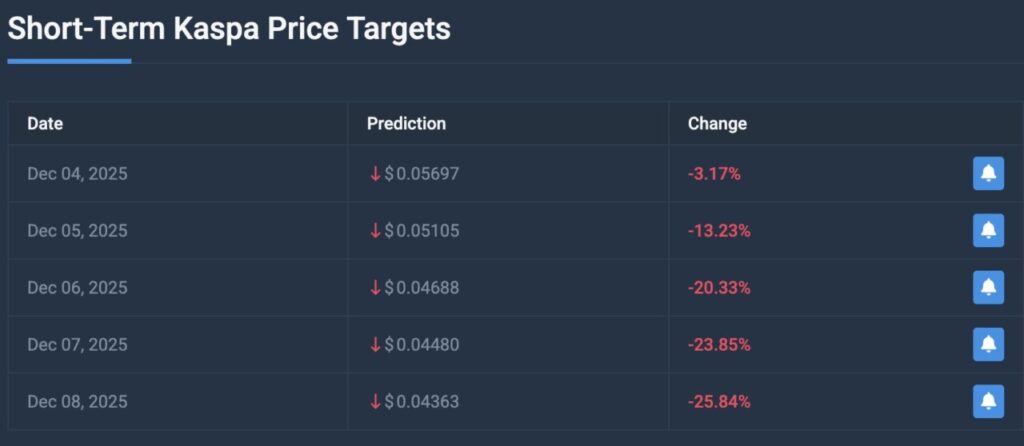Screen dimensions: 1024x446
Task: Enable notification bell on Dec 07, 2025 row
Action: (988, 344)
